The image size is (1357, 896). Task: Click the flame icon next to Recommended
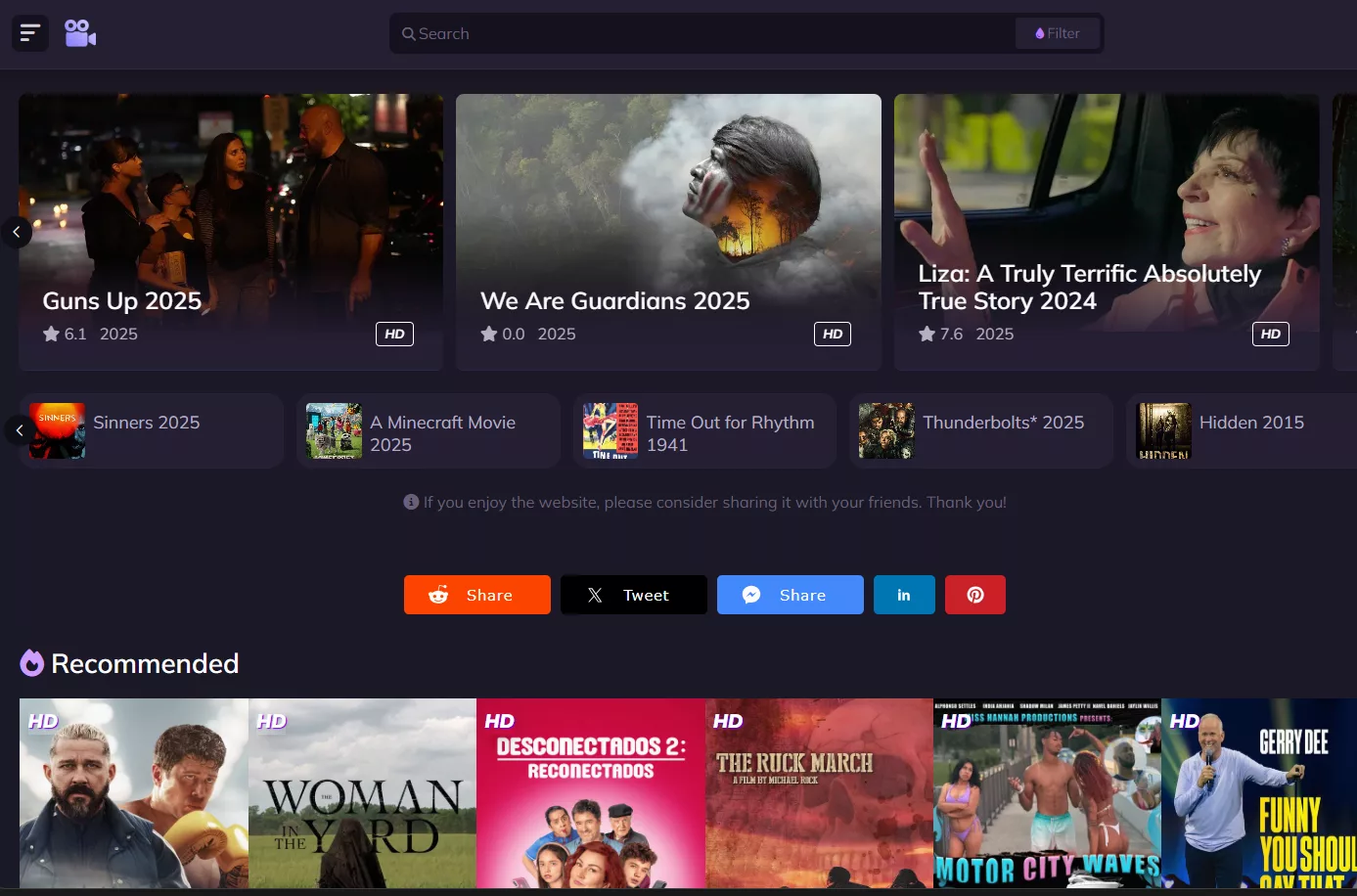point(32,662)
